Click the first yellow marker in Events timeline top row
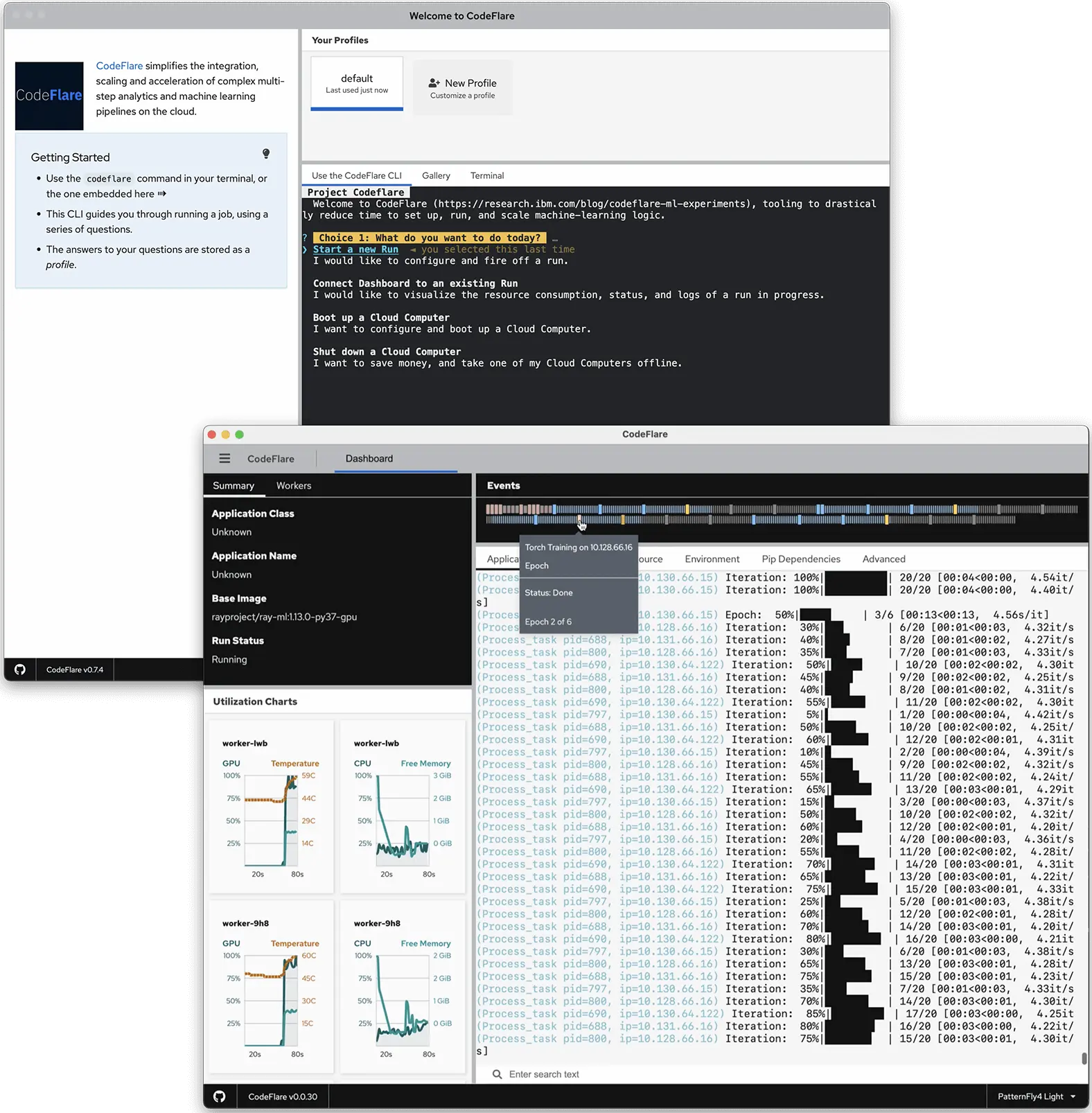1092x1113 pixels. (x=687, y=509)
